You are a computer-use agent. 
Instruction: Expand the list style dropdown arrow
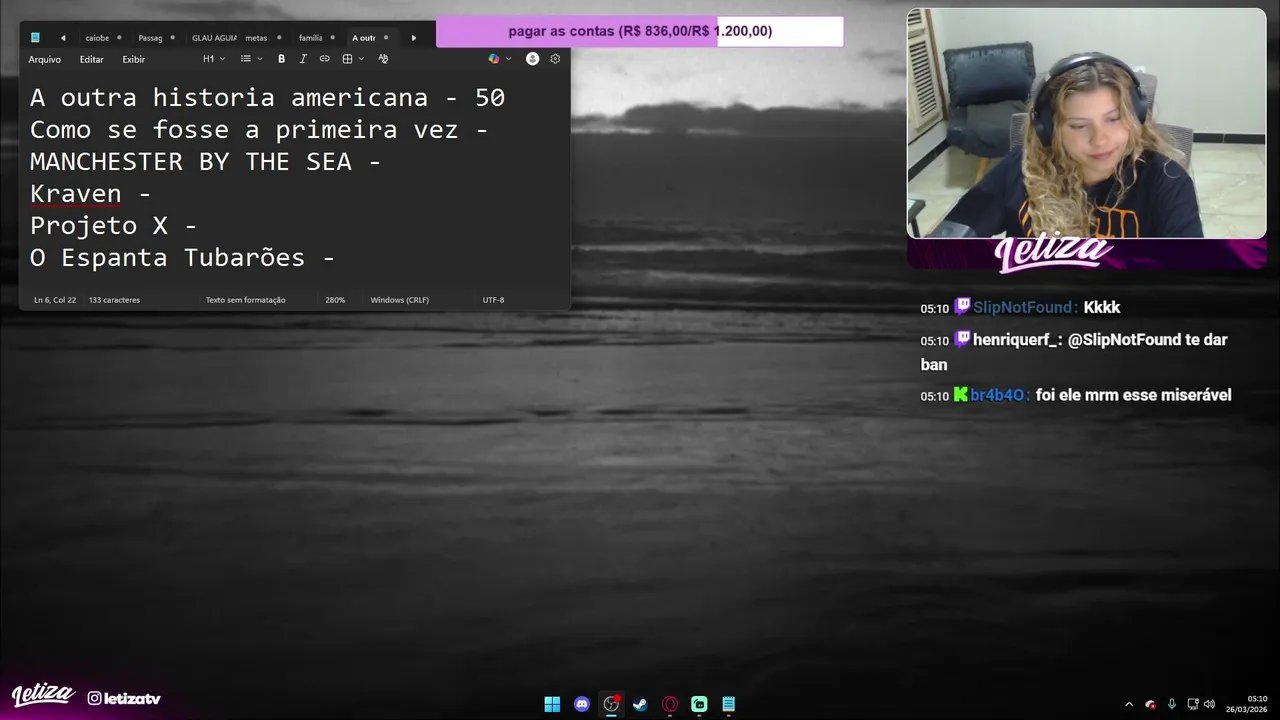pyautogui.click(x=260, y=59)
